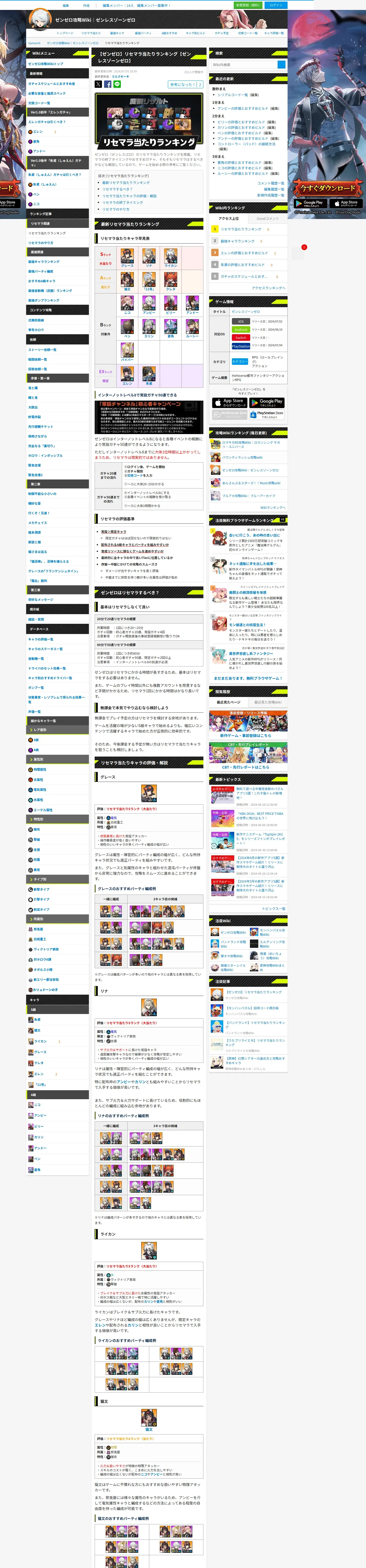This screenshot has height=1568, width=366.
Task: Switch to the アクセス上位 ranking tab
Action: click(x=228, y=218)
